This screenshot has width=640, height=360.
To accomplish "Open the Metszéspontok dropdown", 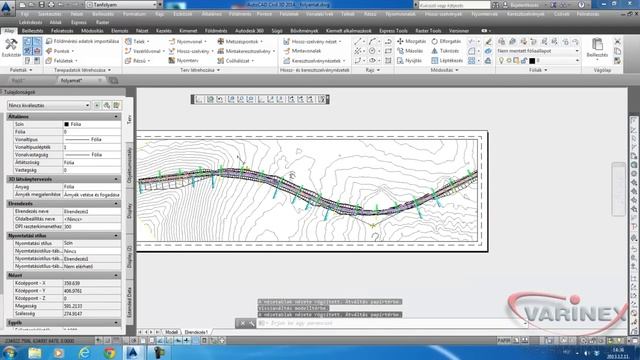I will tap(240, 42).
